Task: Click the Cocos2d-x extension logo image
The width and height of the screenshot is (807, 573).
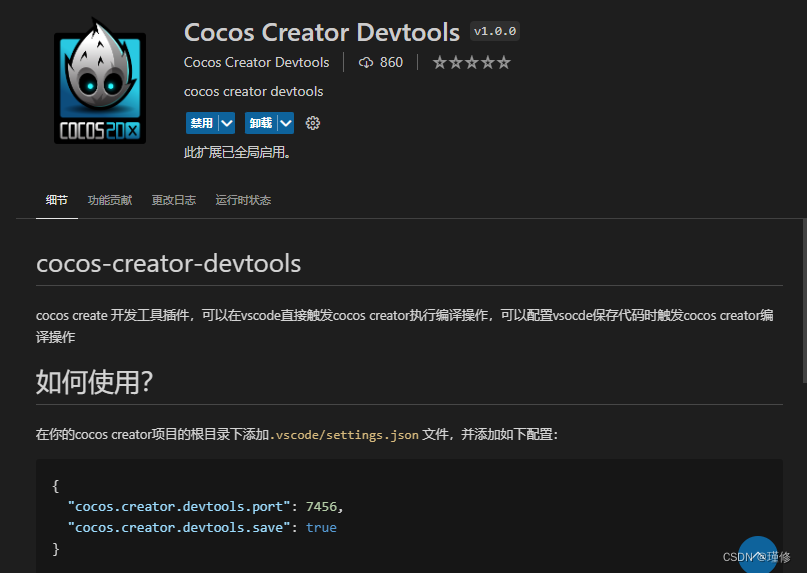Action: 100,81
